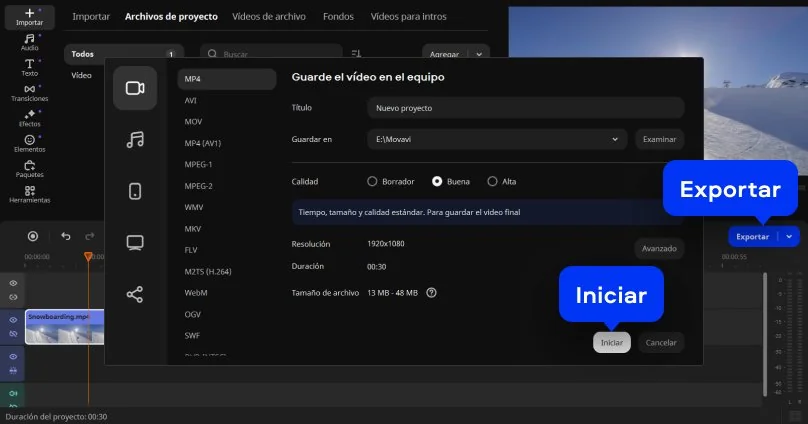Open the Texto tool

pyautogui.click(x=30, y=67)
